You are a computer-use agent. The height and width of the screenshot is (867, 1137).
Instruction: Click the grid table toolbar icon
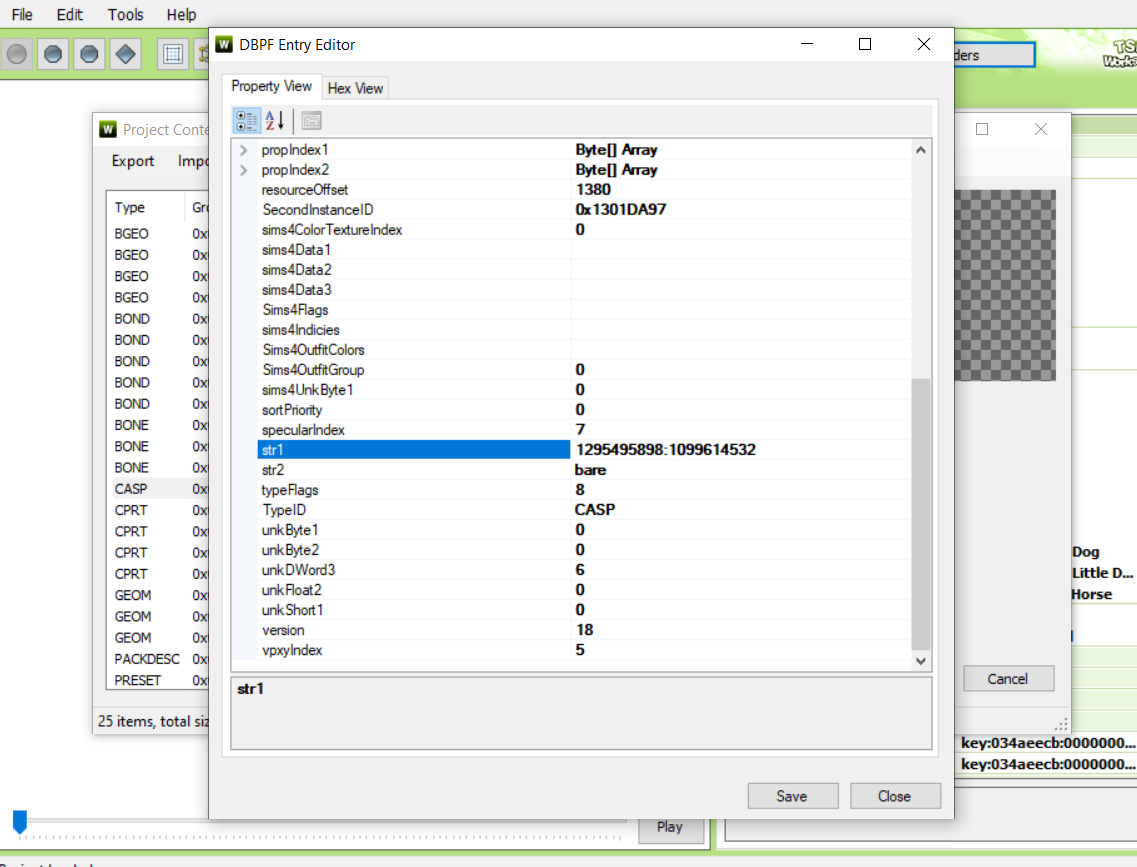click(x=173, y=54)
